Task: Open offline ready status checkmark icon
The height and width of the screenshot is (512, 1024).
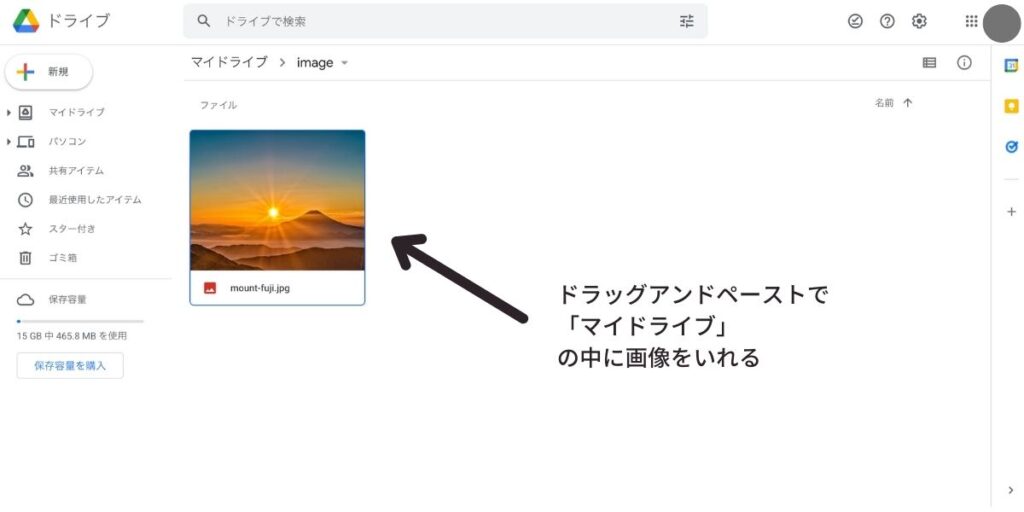Action: (855, 21)
